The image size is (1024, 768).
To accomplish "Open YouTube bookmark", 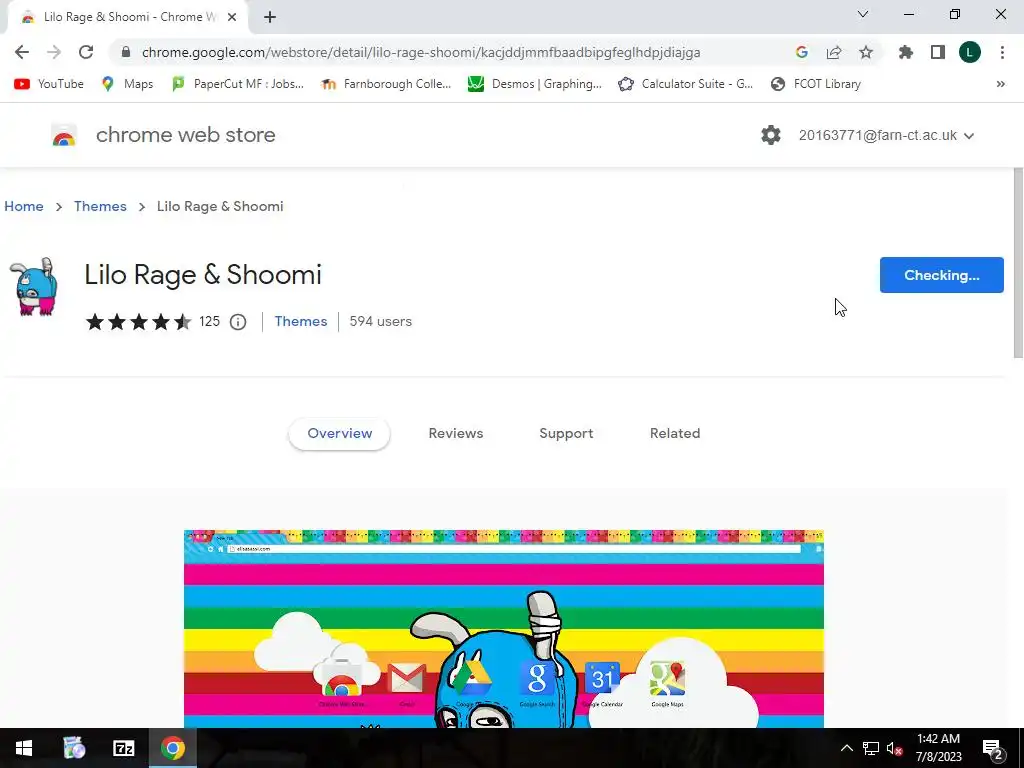I will point(49,84).
